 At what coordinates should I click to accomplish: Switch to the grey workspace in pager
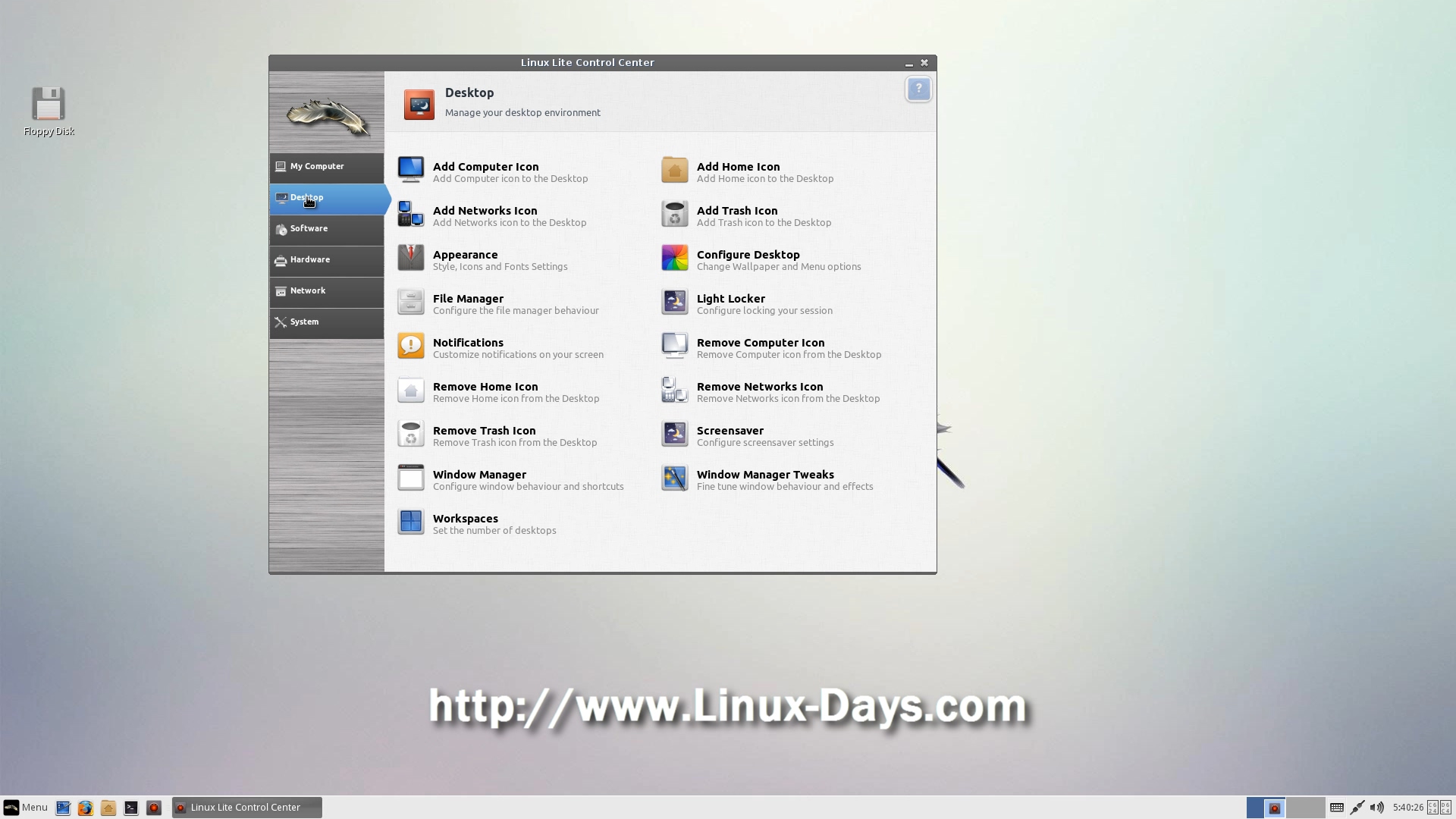point(1306,808)
